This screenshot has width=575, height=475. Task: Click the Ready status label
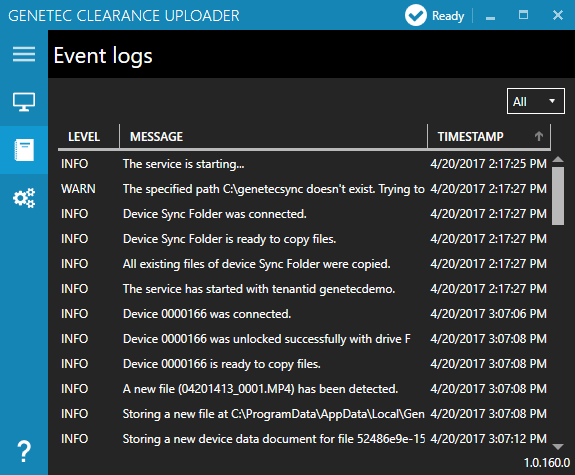coord(448,16)
